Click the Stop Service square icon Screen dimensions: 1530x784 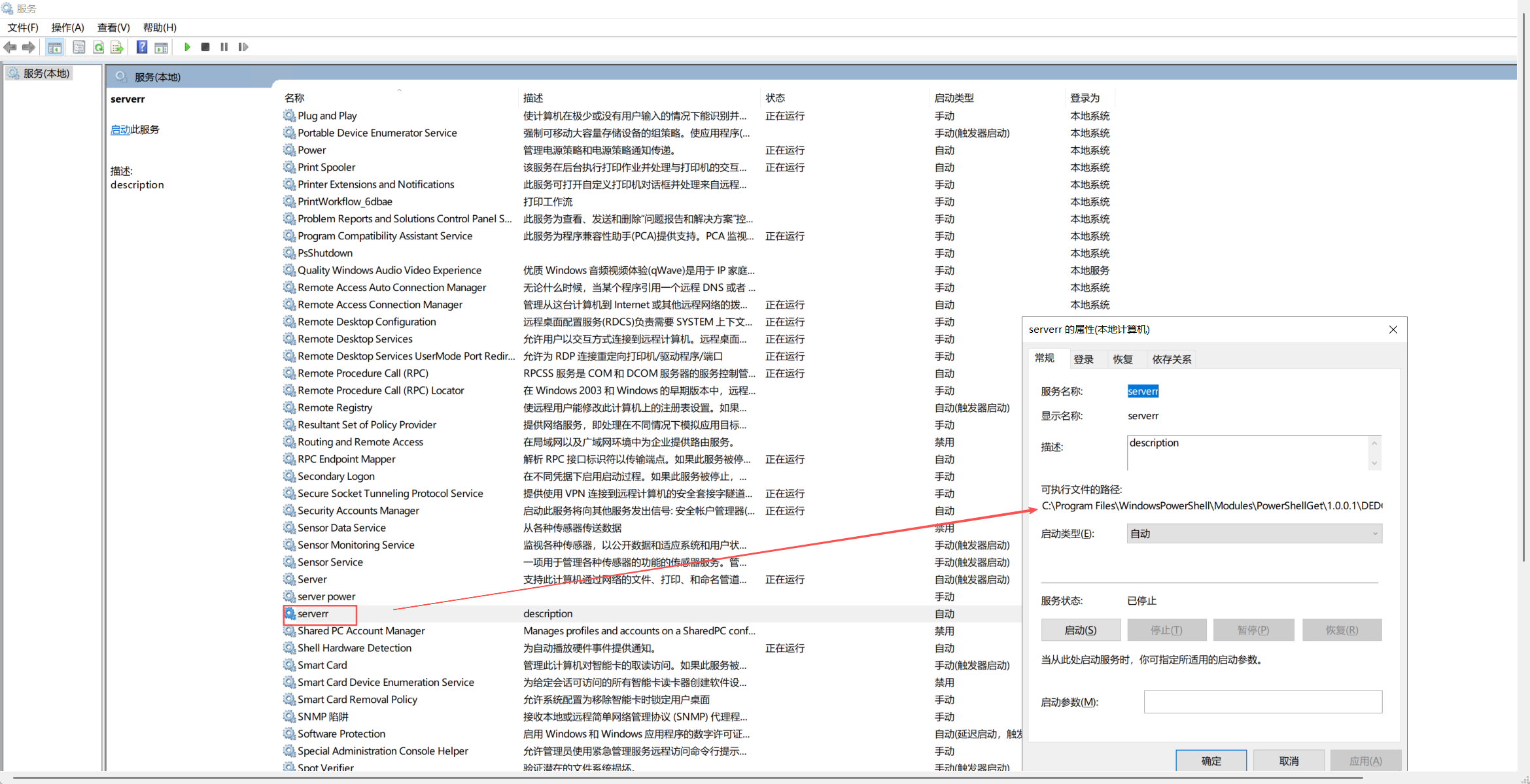pyautogui.click(x=205, y=47)
